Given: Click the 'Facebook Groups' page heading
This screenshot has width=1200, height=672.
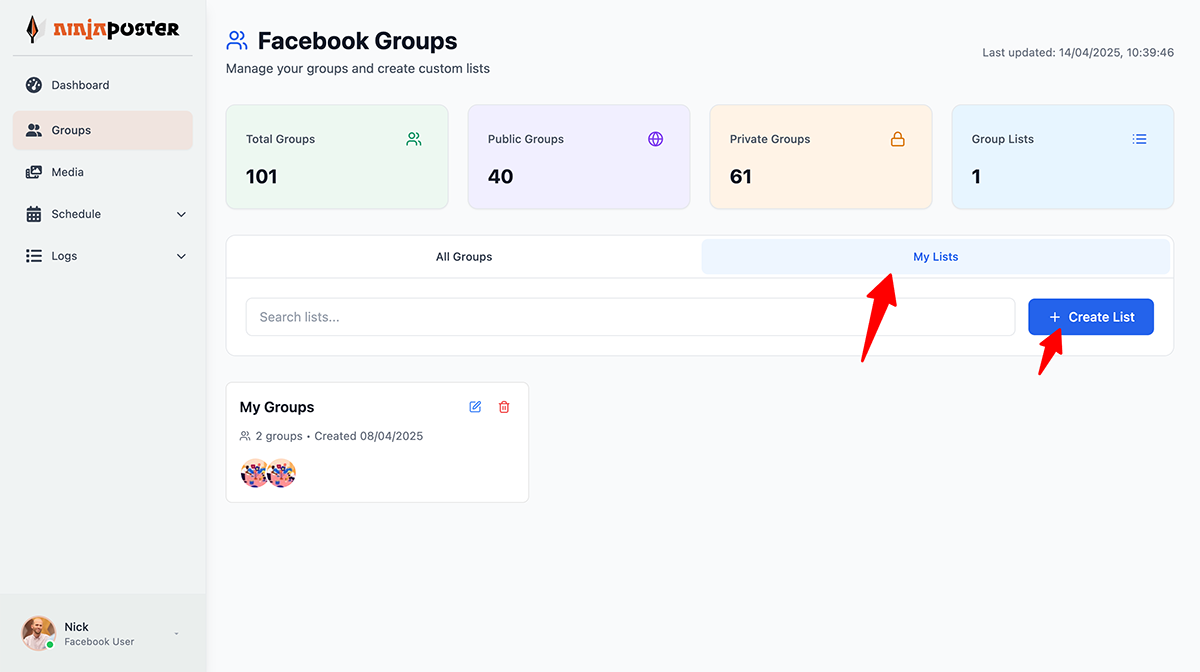Looking at the screenshot, I should click(358, 41).
